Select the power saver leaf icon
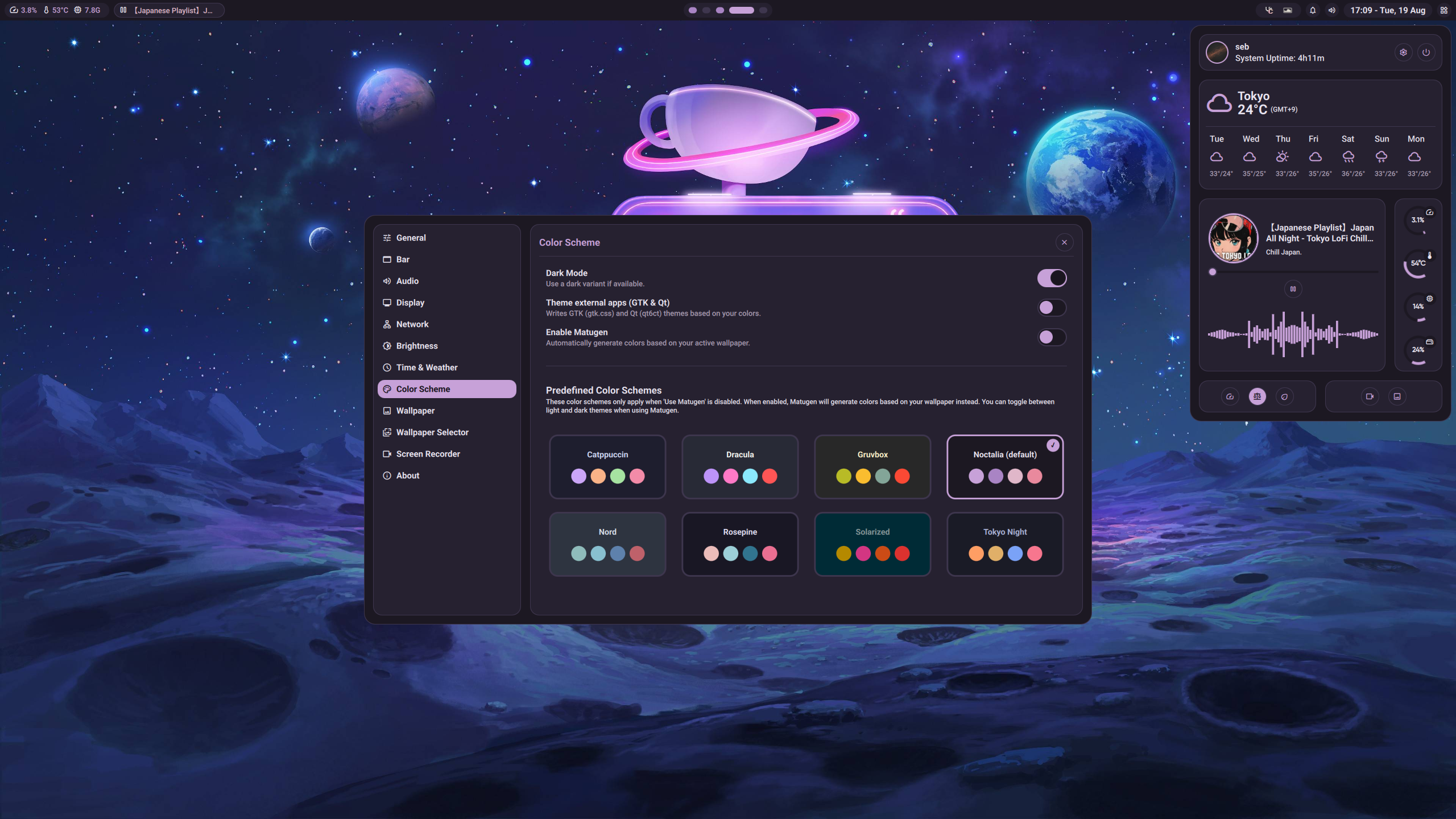Image resolution: width=1456 pixels, height=819 pixels. [1284, 396]
